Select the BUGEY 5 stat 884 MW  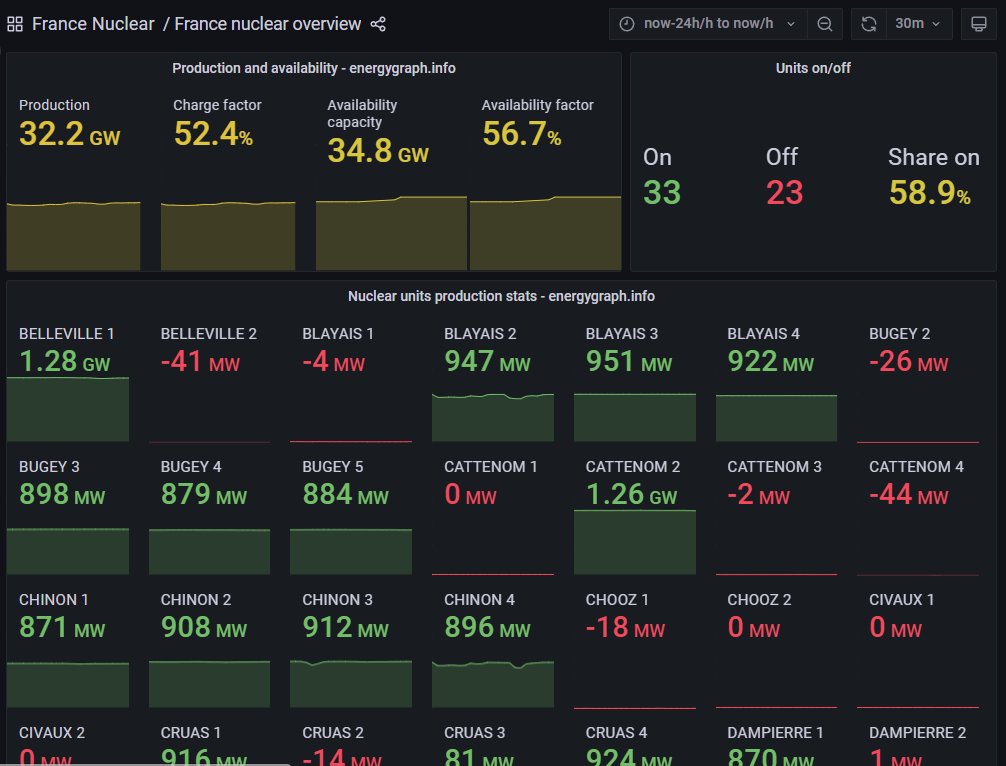point(345,494)
